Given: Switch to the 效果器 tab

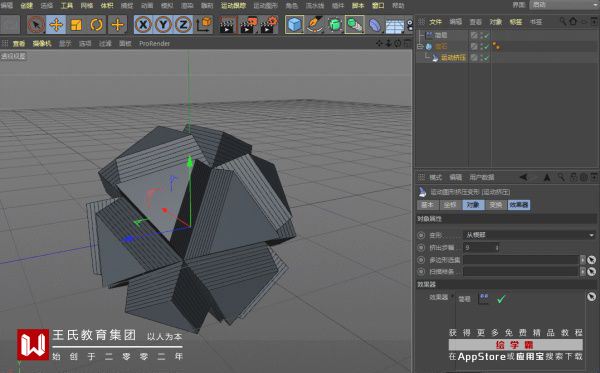Looking at the screenshot, I should pos(519,205).
